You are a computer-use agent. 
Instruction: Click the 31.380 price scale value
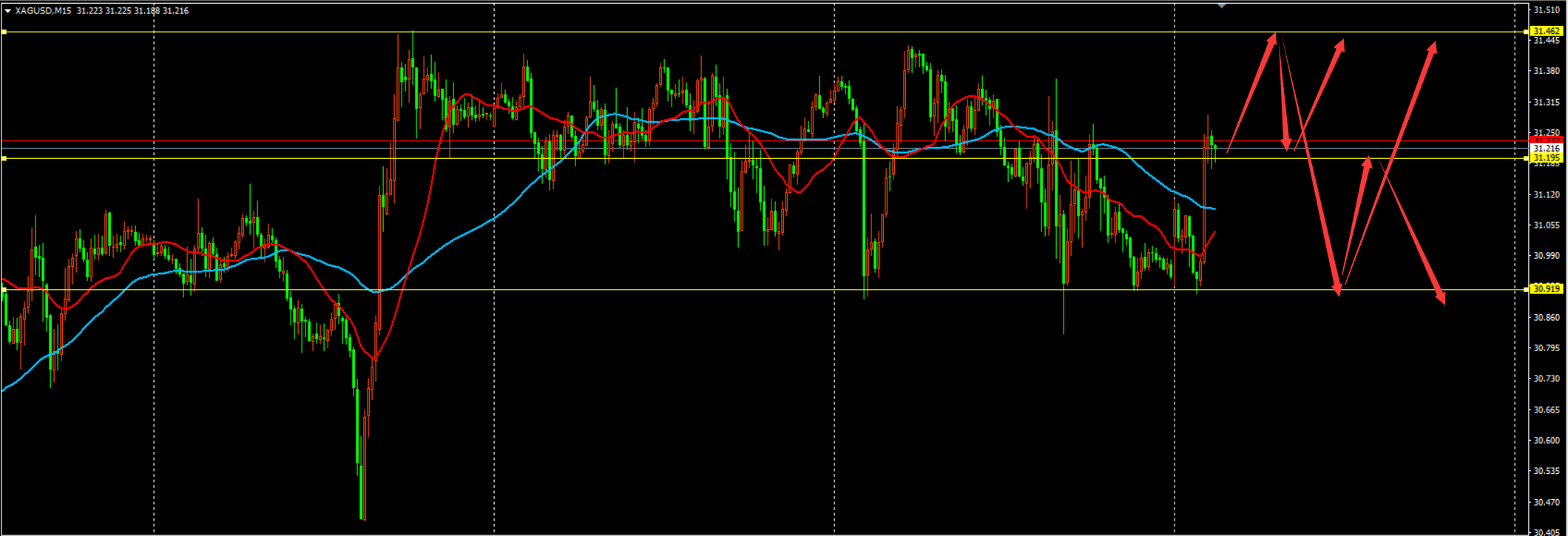tap(1547, 71)
